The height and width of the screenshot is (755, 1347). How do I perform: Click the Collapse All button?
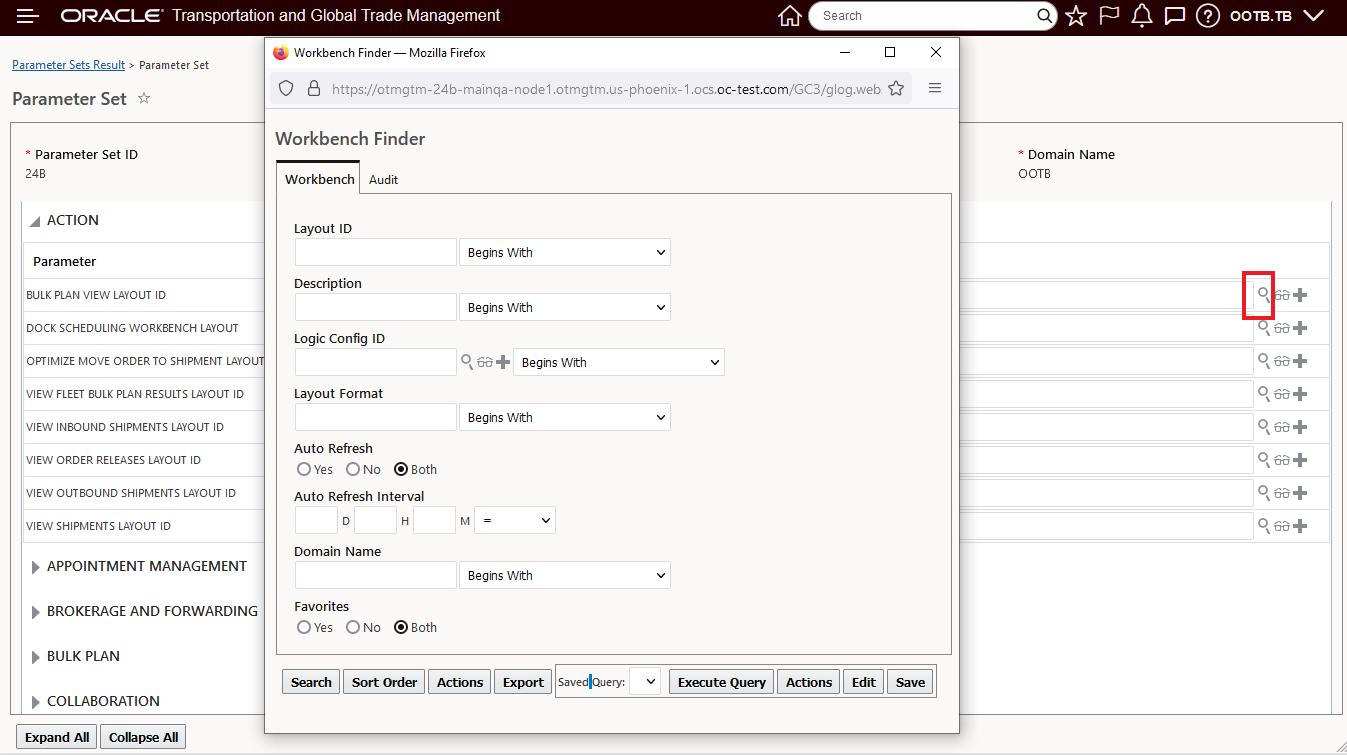[143, 737]
